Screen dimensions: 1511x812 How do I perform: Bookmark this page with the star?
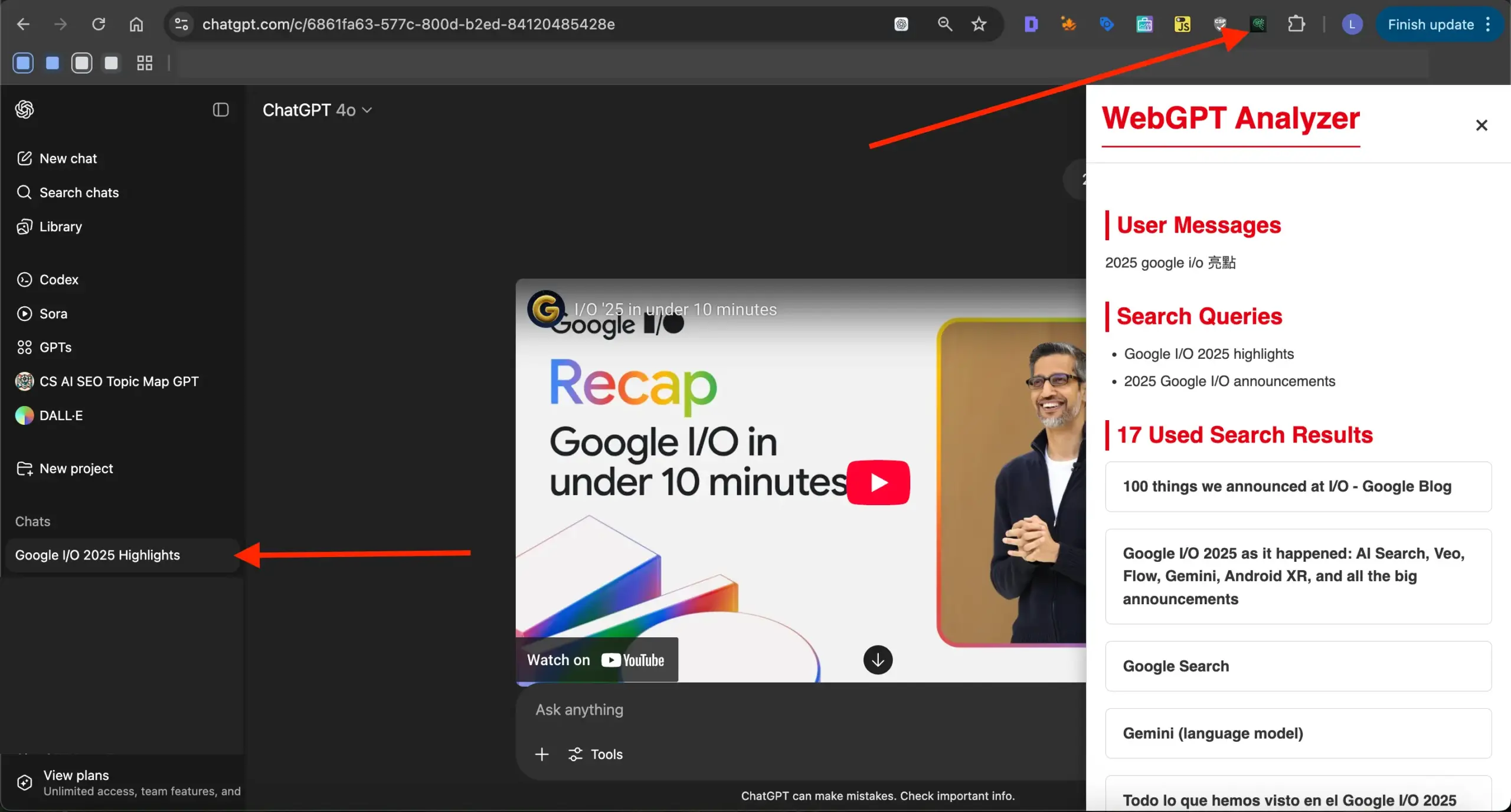coord(979,24)
